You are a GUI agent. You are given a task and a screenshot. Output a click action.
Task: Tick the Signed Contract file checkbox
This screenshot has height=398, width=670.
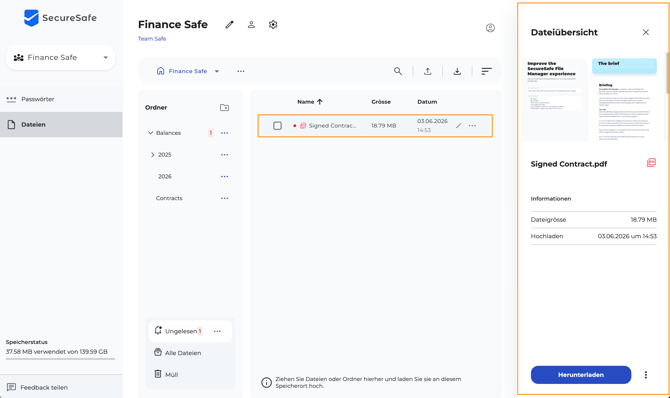(277, 126)
